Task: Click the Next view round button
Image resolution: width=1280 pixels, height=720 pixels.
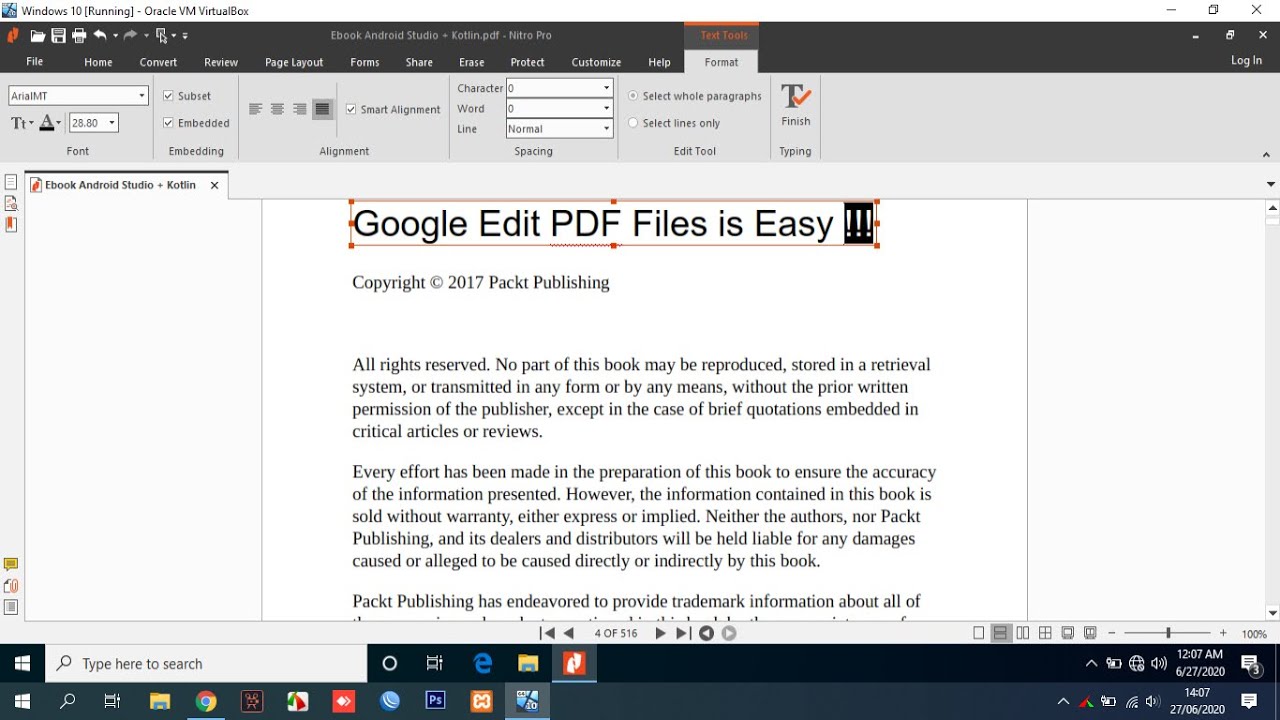Action: 729,633
